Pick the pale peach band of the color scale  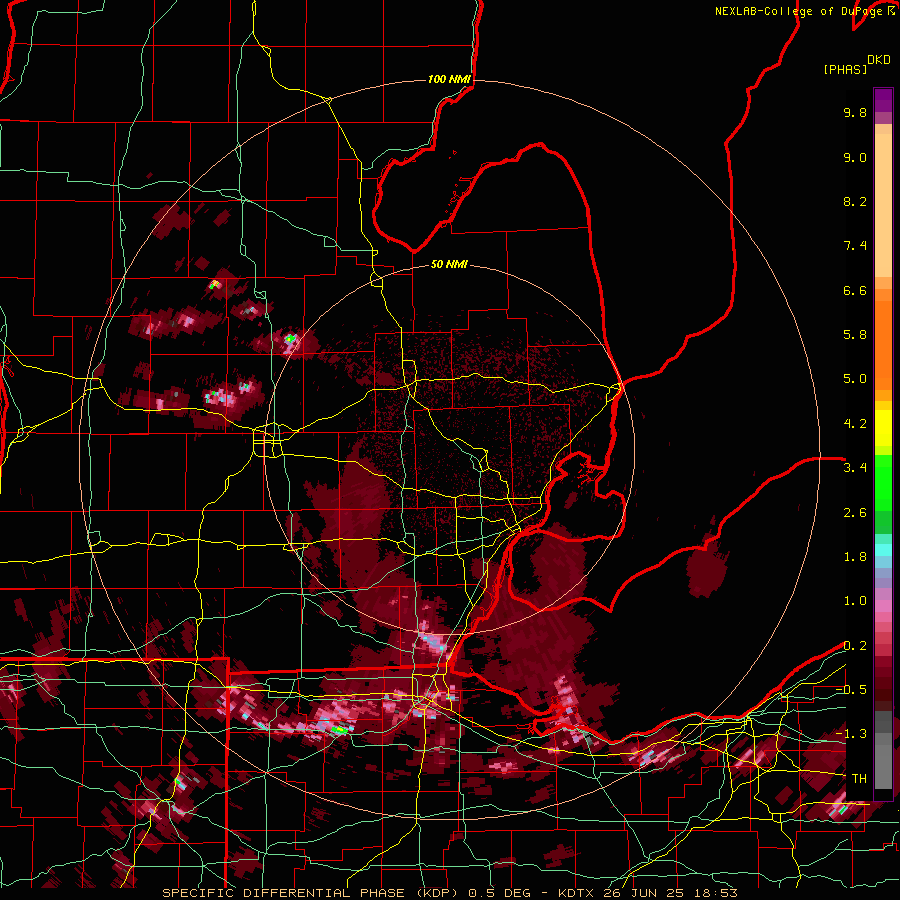coord(883,205)
